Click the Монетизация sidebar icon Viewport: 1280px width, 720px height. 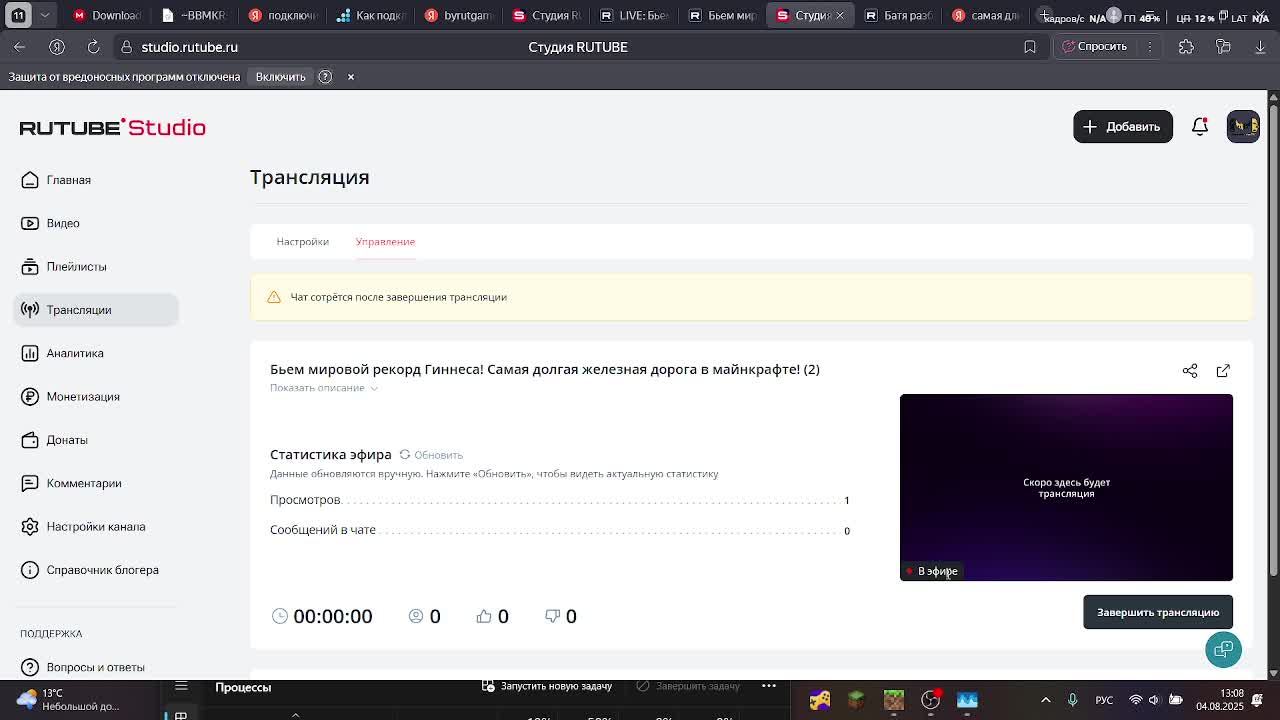pos(30,397)
